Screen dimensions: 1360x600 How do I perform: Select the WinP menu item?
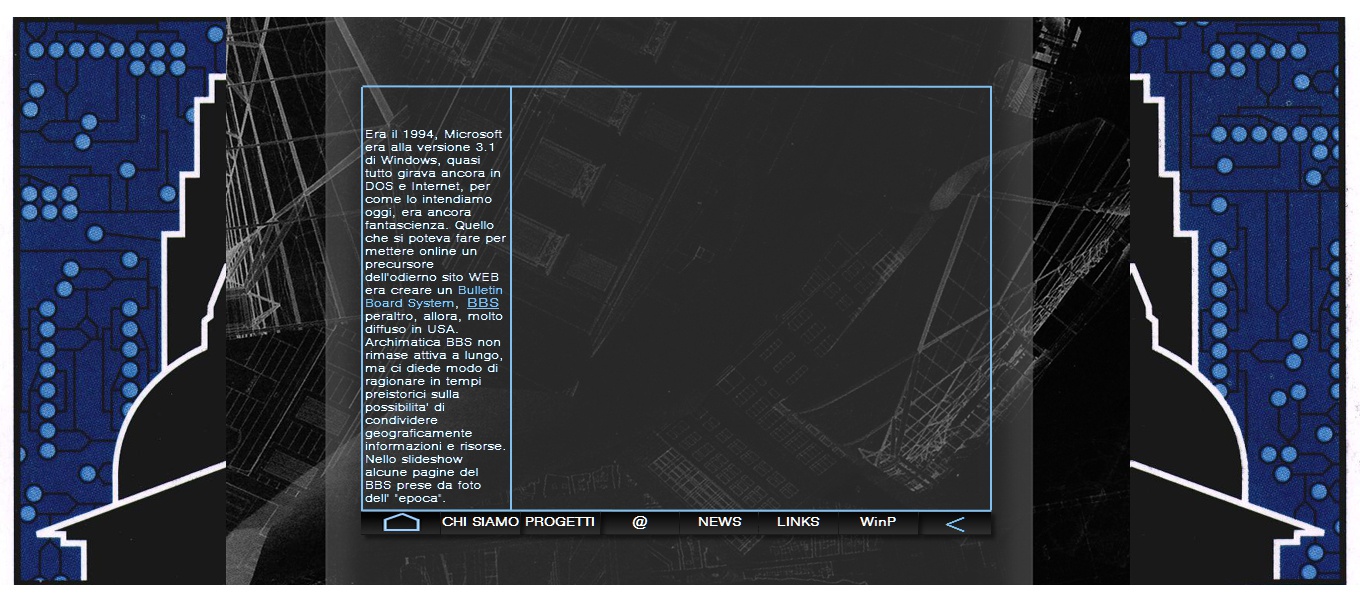pyautogui.click(x=878, y=522)
